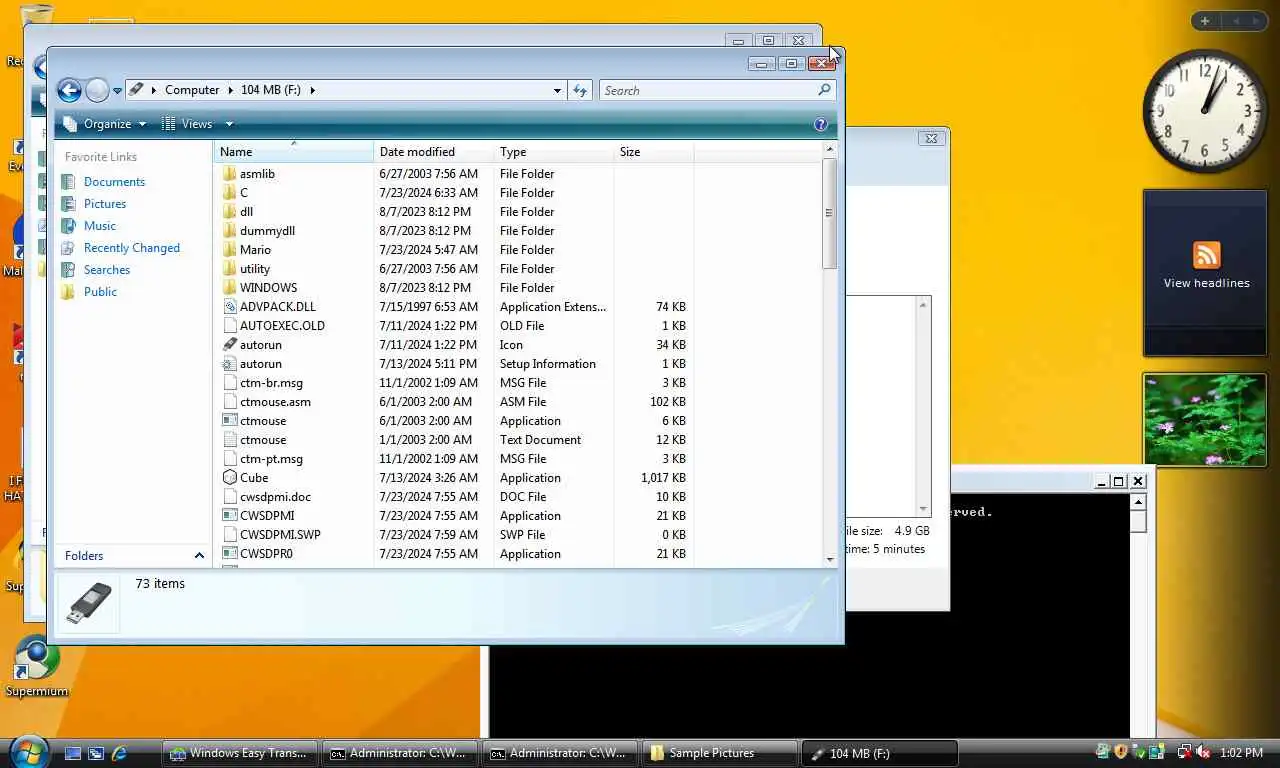Click the flower slideshow gadget thumbnail
1280x768 pixels.
(x=1205, y=420)
